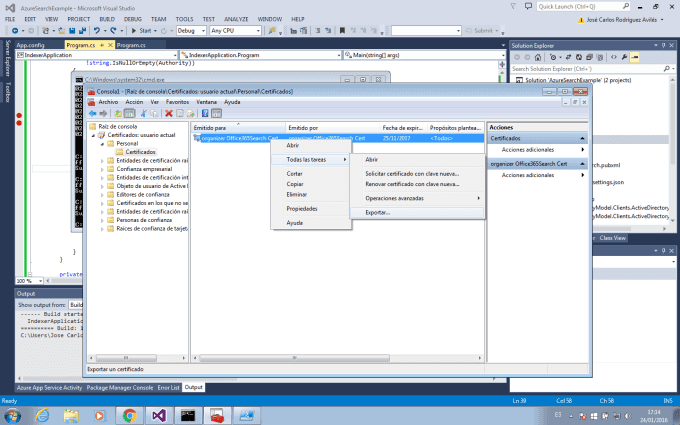This screenshot has height=425, width=680.
Task: Click the Save icon in the Visual Studio toolbar
Action: [72, 31]
